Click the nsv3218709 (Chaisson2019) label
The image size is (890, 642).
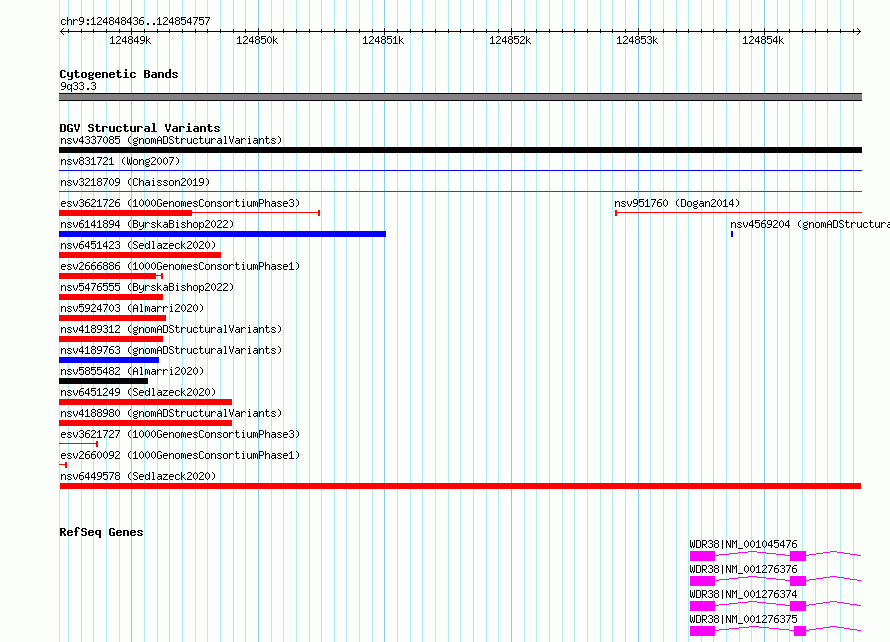[x=135, y=182]
